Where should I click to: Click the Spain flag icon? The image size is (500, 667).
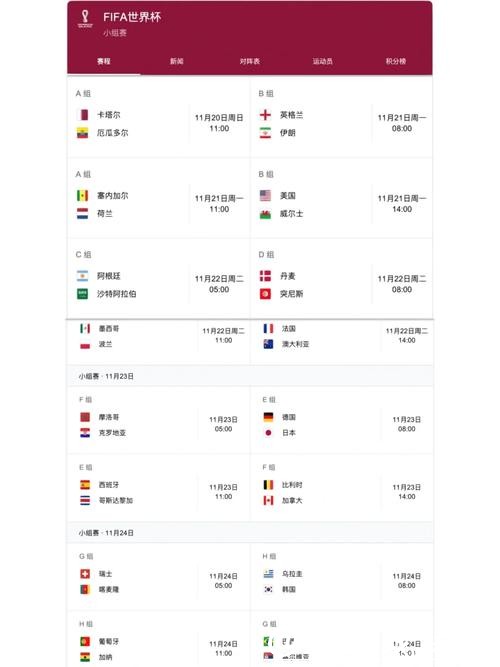[85, 485]
